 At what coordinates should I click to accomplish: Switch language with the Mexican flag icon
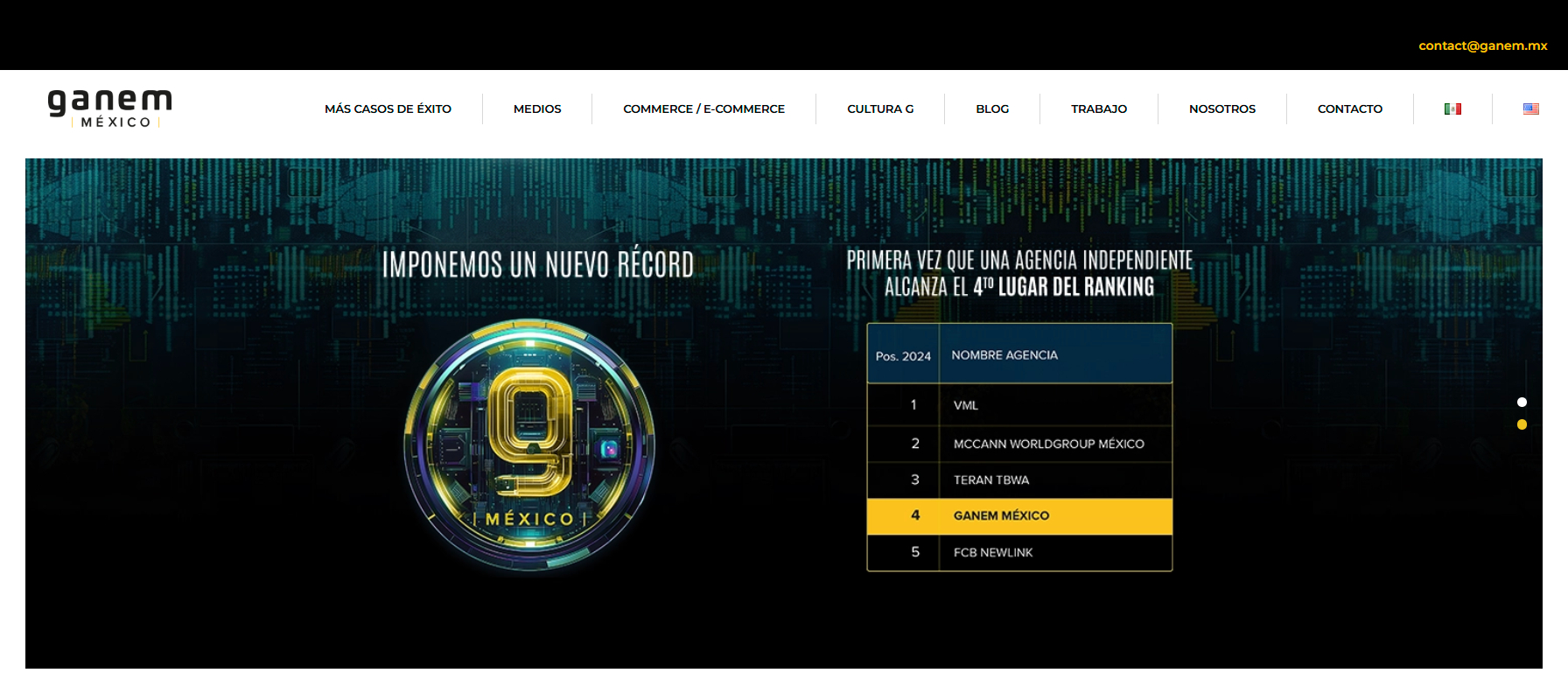(1452, 109)
